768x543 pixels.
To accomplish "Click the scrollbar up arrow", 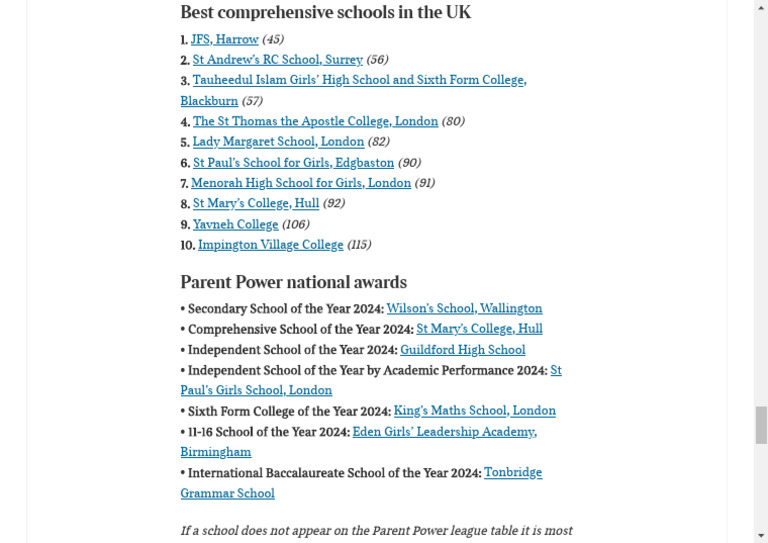I will 761,7.
